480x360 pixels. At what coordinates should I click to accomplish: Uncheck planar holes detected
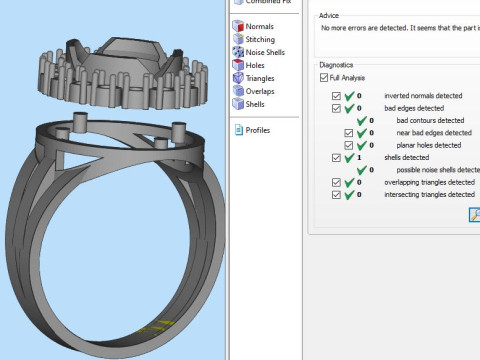tap(348, 145)
